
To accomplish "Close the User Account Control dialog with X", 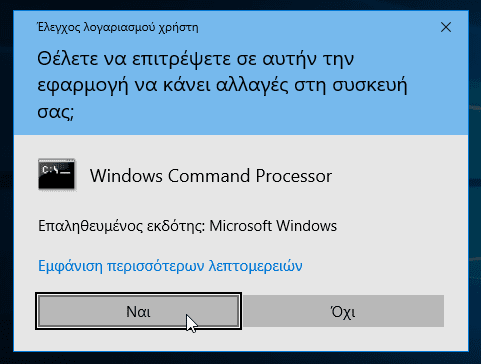I will [x=446, y=27].
